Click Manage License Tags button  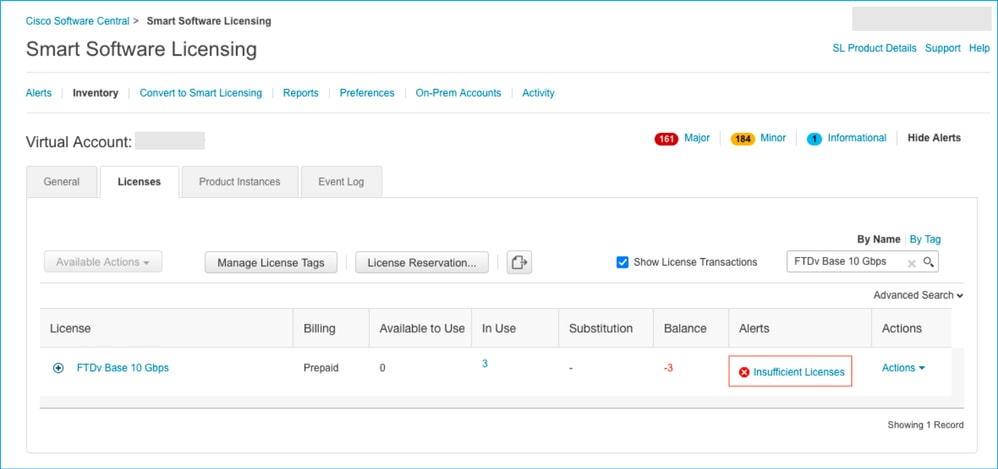[271, 262]
